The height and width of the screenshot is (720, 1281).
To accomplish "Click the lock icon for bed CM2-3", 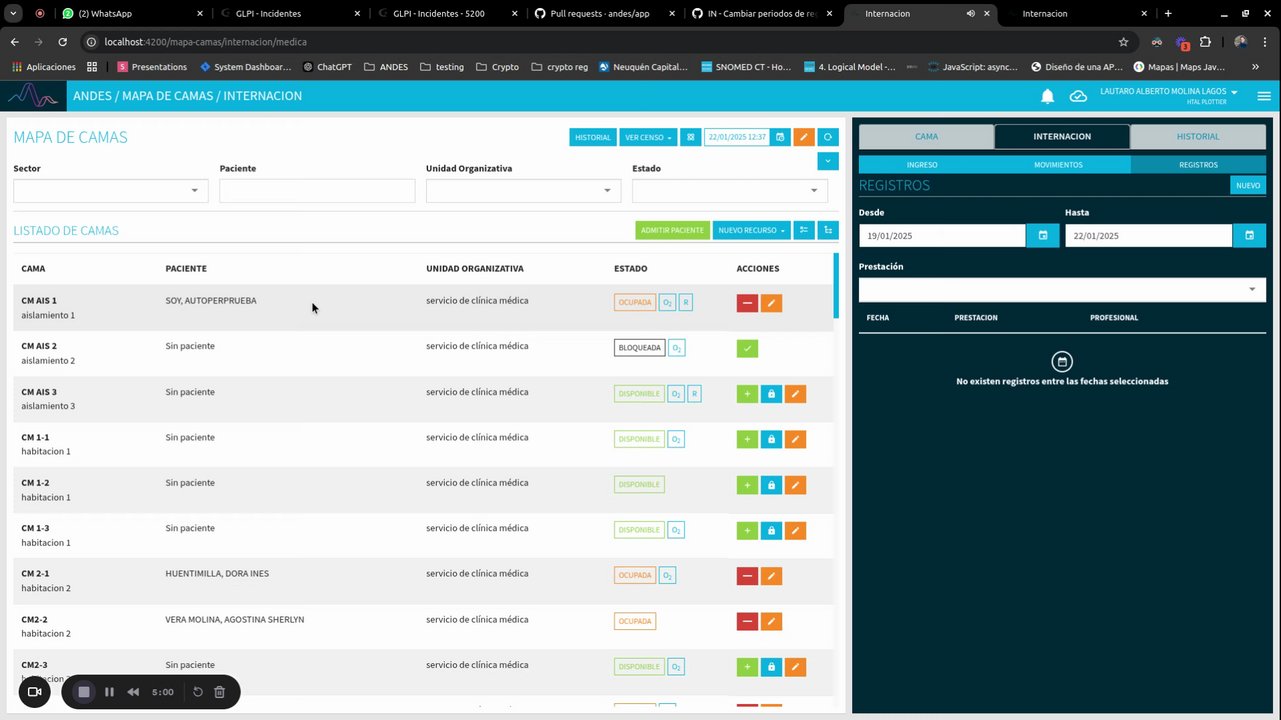I will 771,667.
